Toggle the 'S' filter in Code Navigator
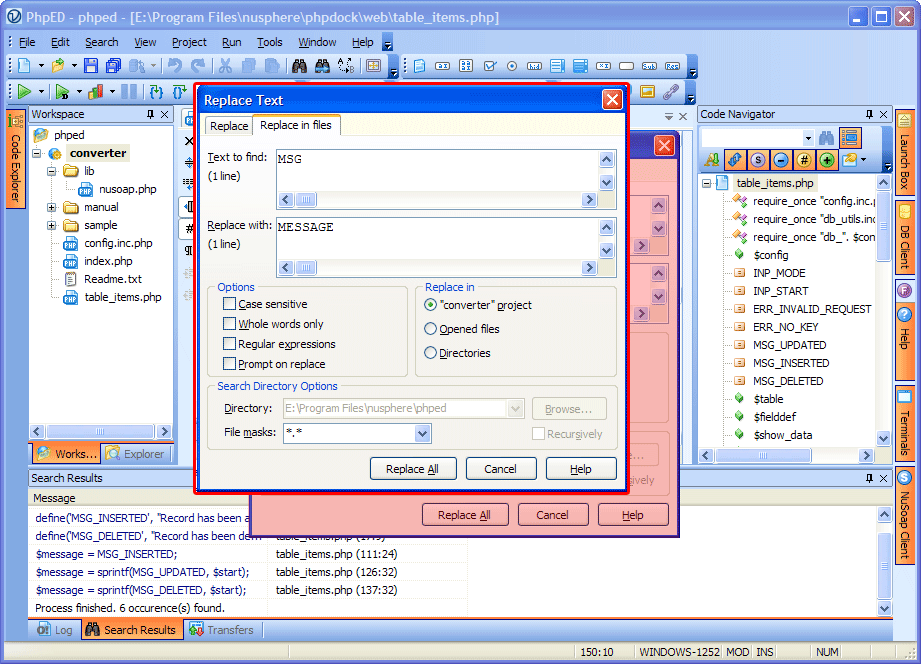The height and width of the screenshot is (664, 921). pos(758,159)
